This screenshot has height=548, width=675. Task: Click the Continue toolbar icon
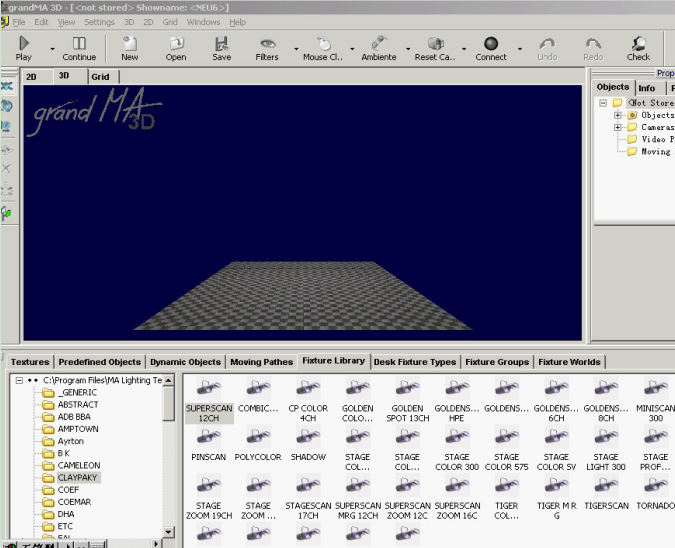(79, 48)
